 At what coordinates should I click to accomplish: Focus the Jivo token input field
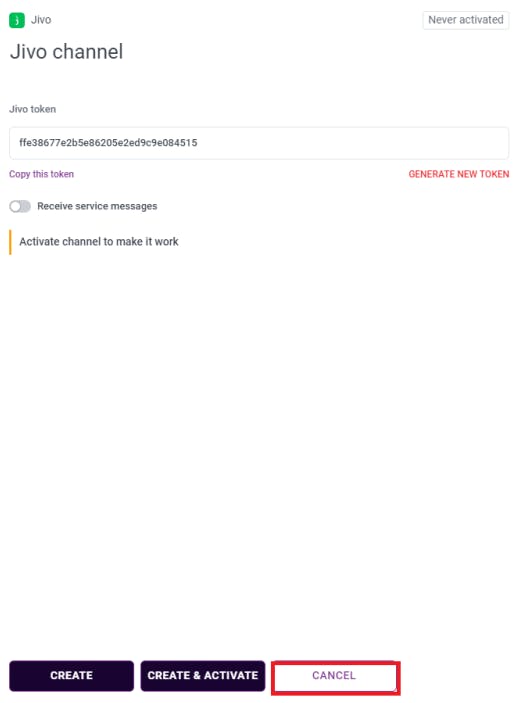coord(259,143)
